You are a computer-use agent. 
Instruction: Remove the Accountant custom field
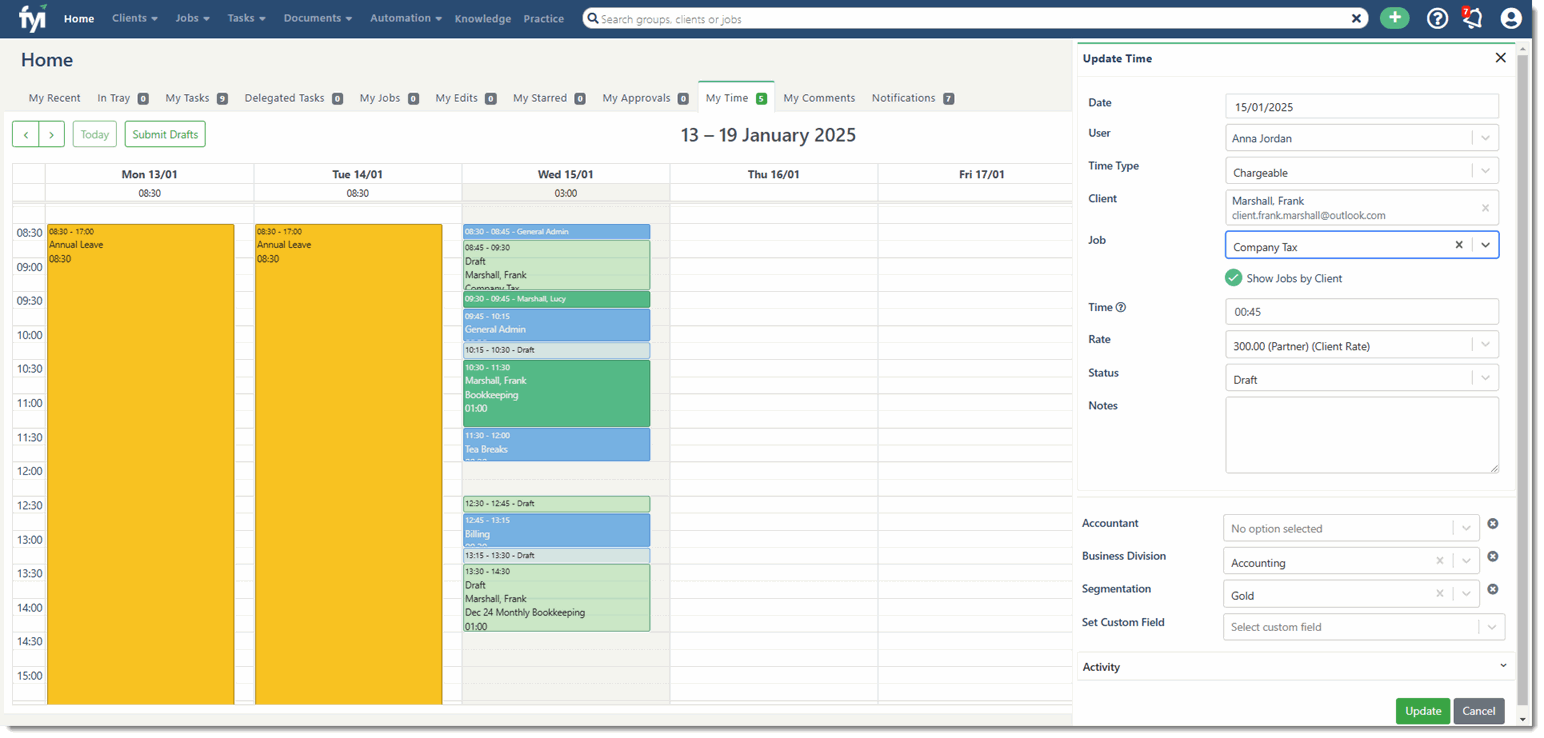[1493, 524]
